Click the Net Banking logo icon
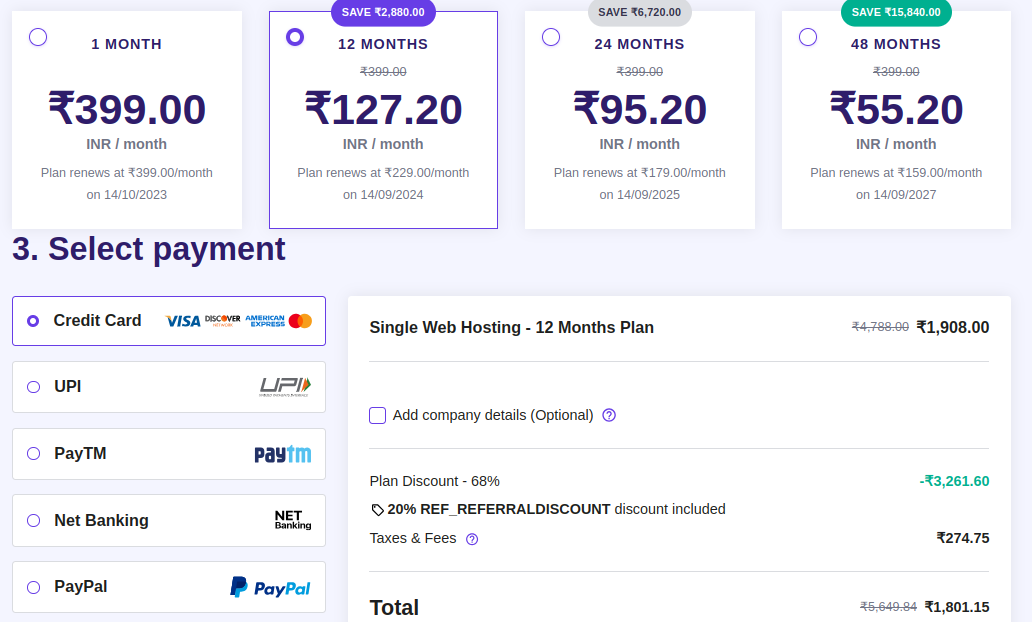Image resolution: width=1032 pixels, height=622 pixels. (x=293, y=520)
